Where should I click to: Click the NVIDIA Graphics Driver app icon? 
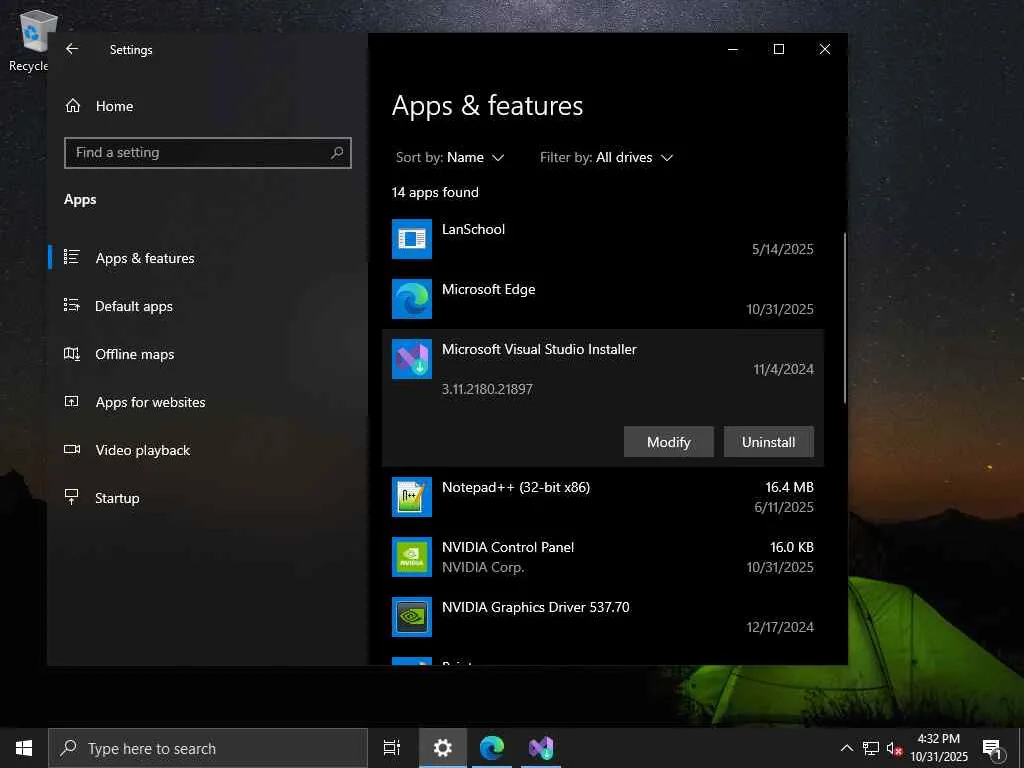point(411,617)
